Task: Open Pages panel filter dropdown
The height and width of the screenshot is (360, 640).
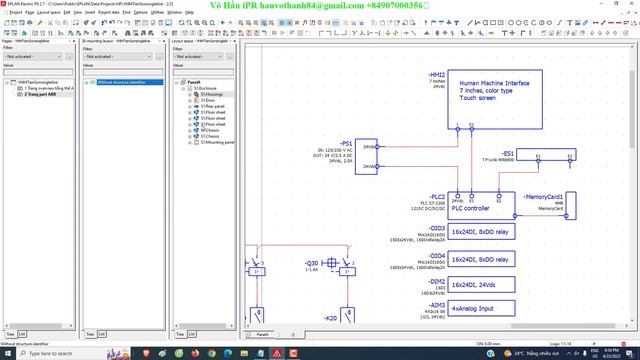Action: 33,56
